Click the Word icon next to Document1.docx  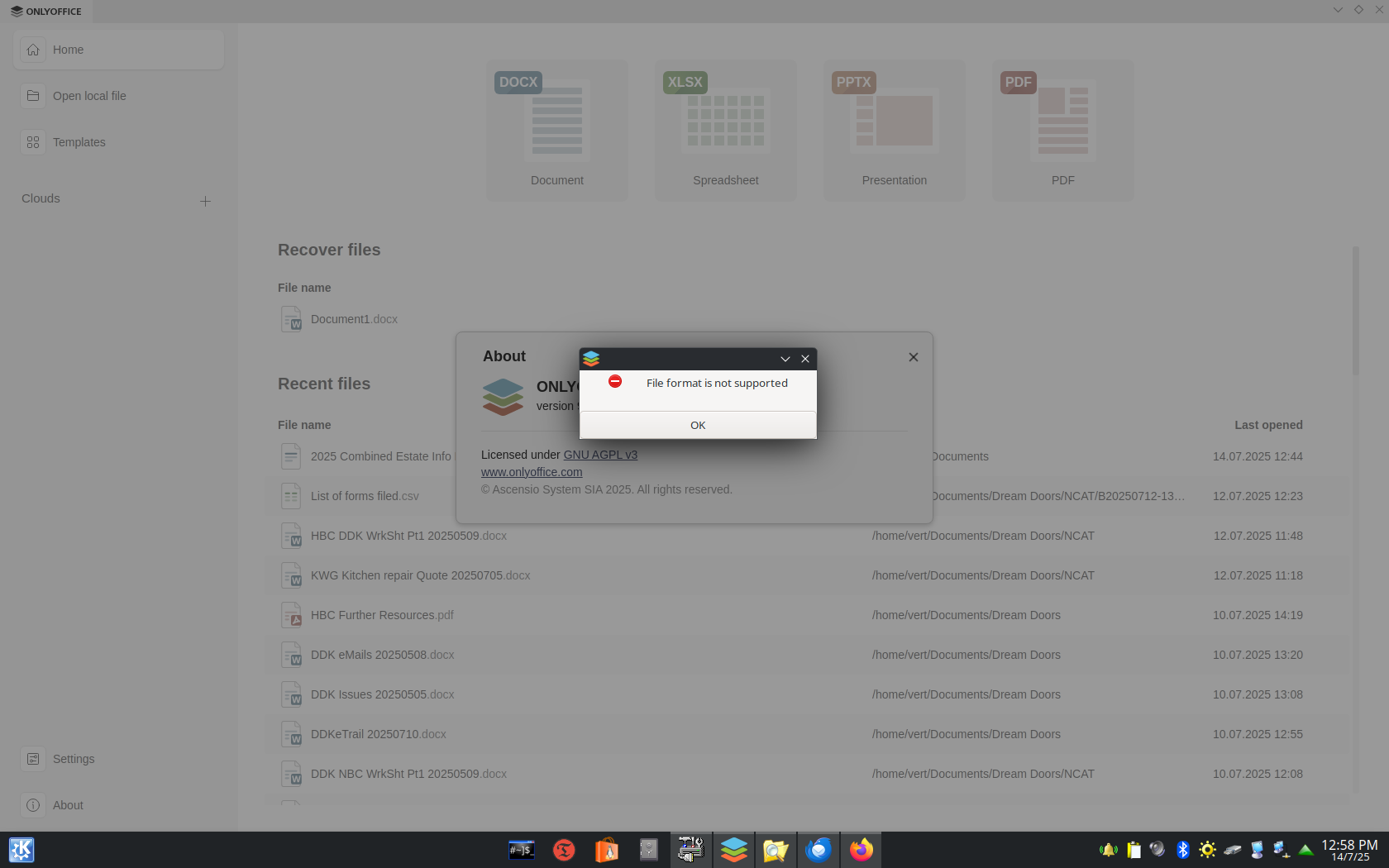(291, 319)
